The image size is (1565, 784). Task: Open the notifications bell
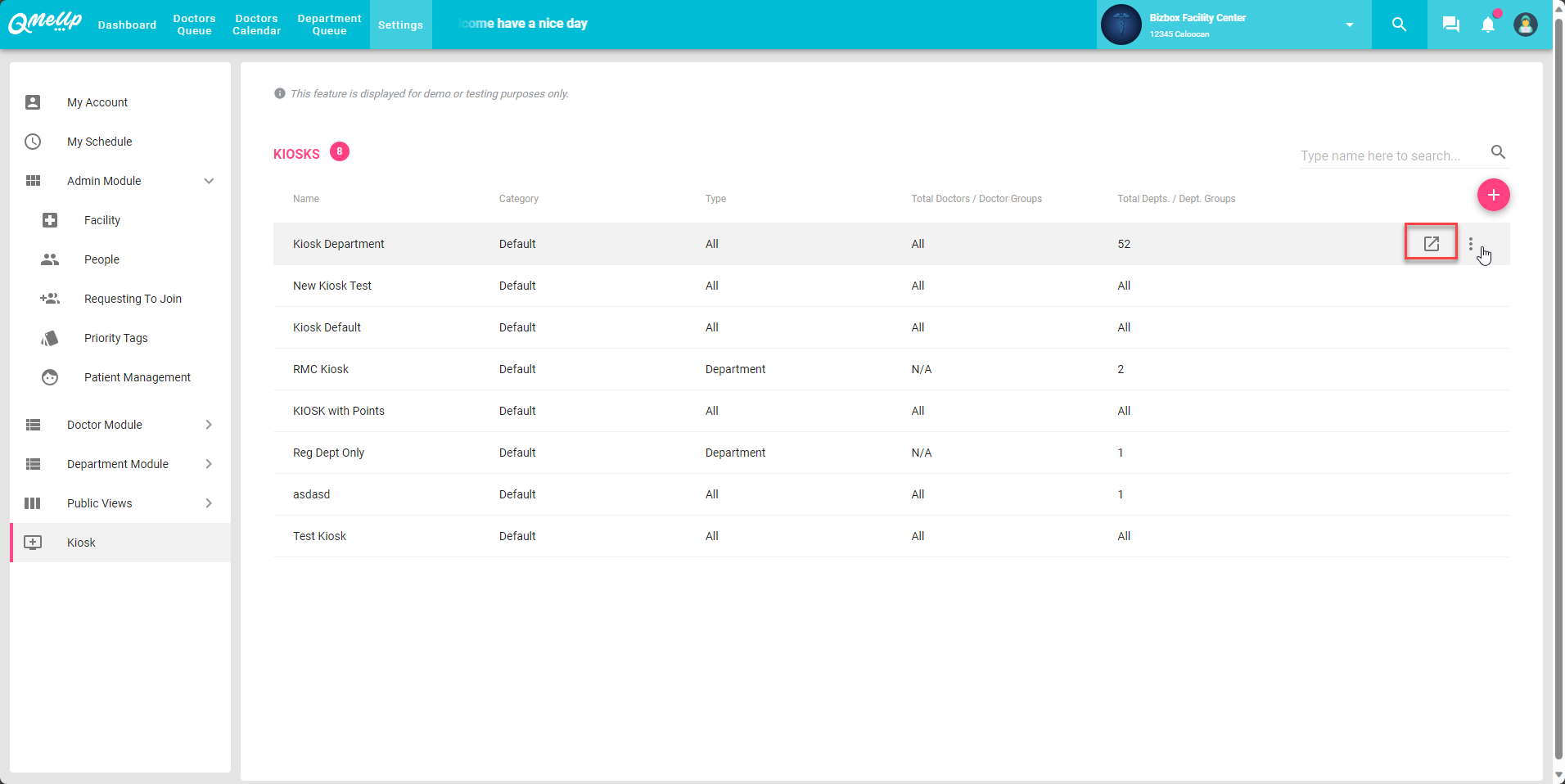[x=1487, y=25]
